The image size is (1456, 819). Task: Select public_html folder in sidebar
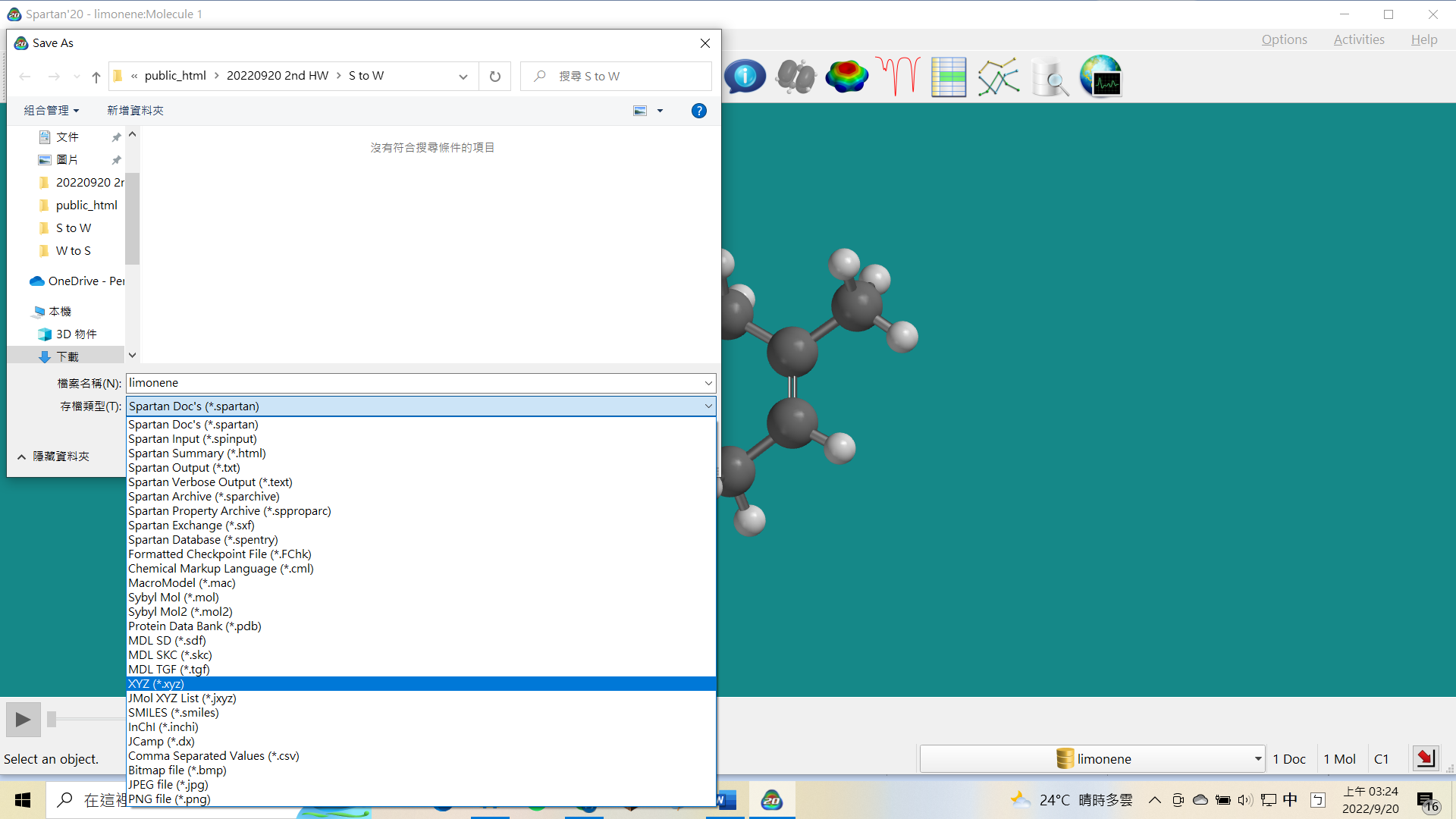pyautogui.click(x=86, y=206)
